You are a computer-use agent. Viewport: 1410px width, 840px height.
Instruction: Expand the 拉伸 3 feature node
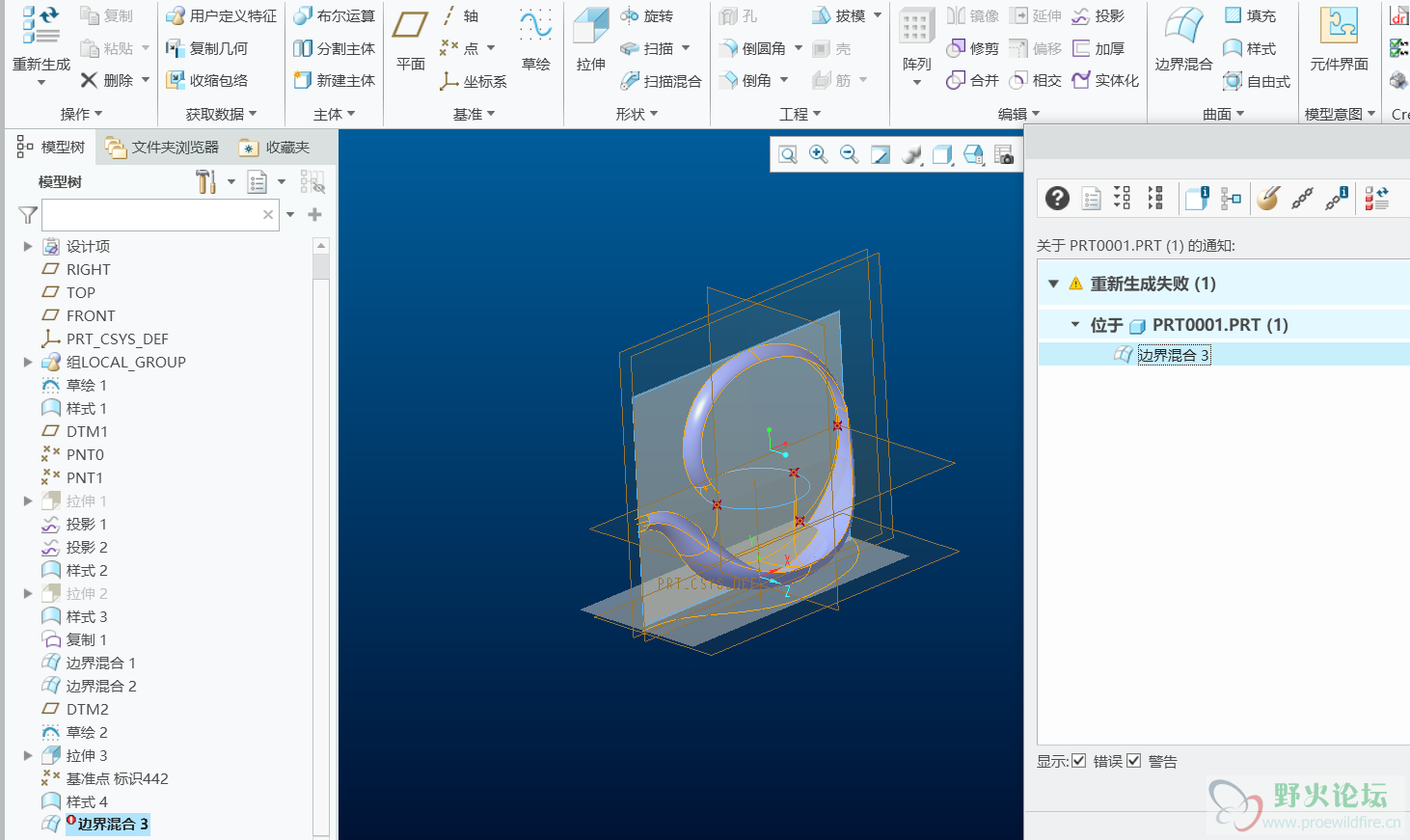tap(28, 756)
